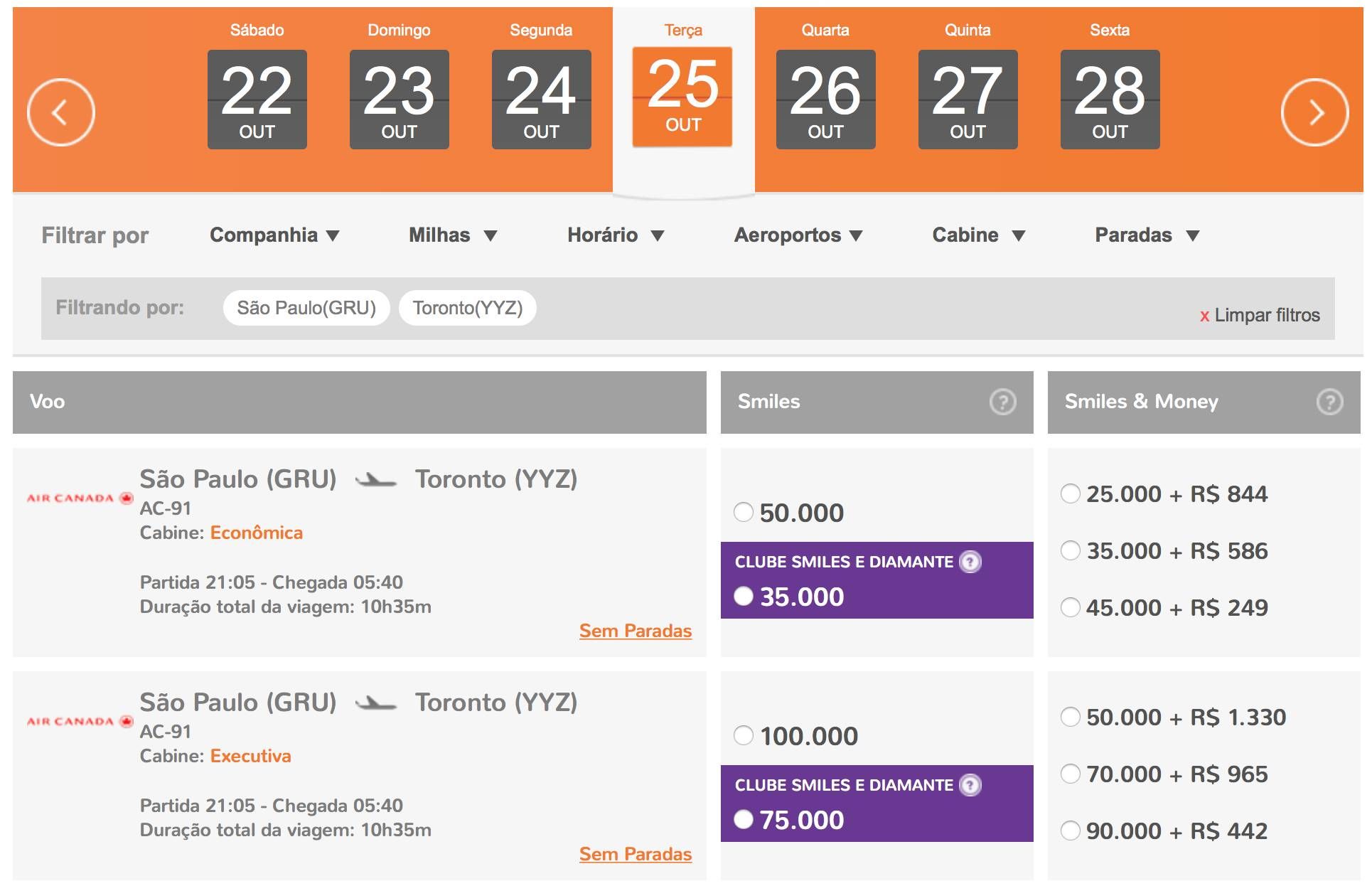The image size is (1372, 886).
Task: Go to previous week with left arrow
Action: tap(61, 112)
